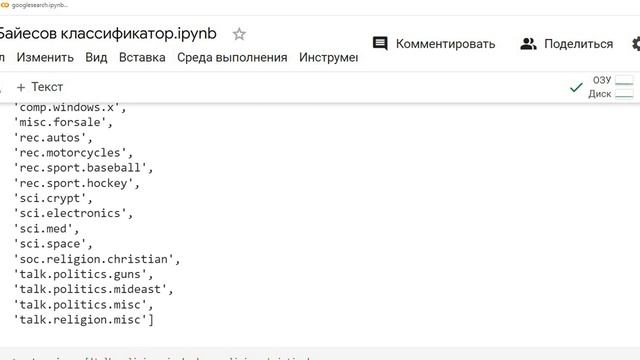Click the 'talk.religion.misc' output line
Viewport: 640px width, 360px height.
click(x=83, y=320)
